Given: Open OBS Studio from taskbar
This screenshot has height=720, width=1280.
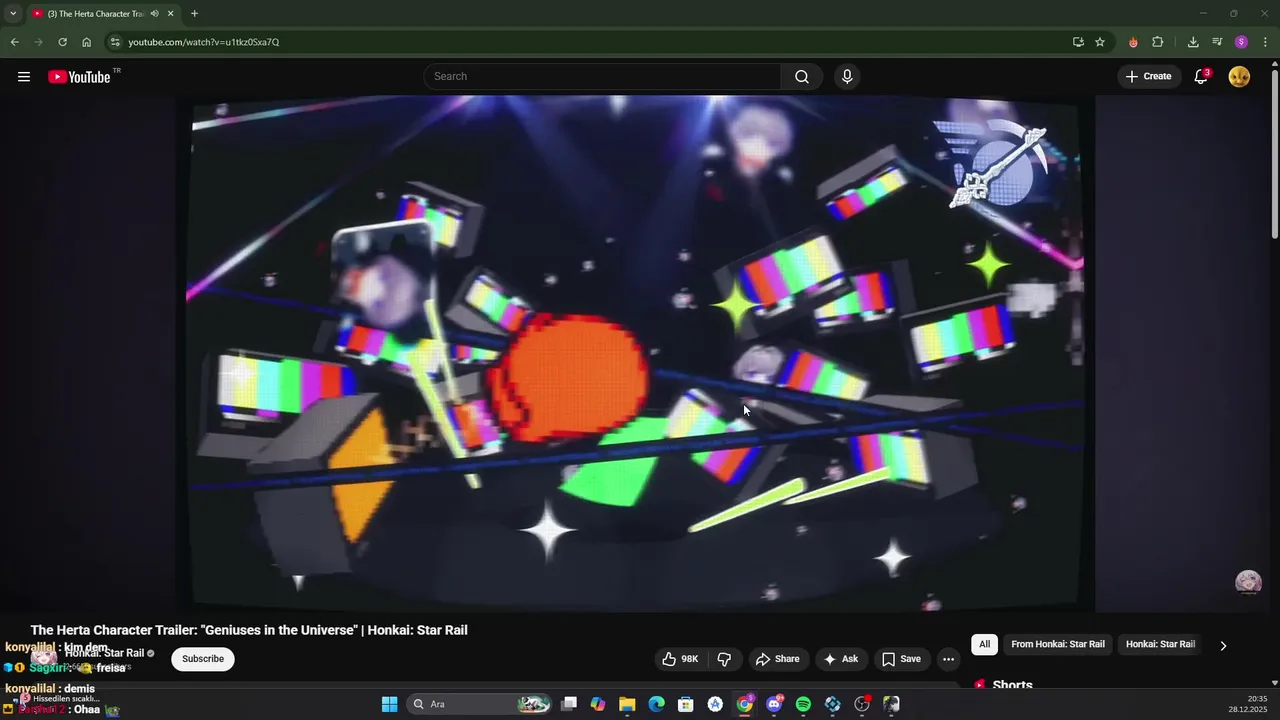Looking at the screenshot, I should [862, 704].
